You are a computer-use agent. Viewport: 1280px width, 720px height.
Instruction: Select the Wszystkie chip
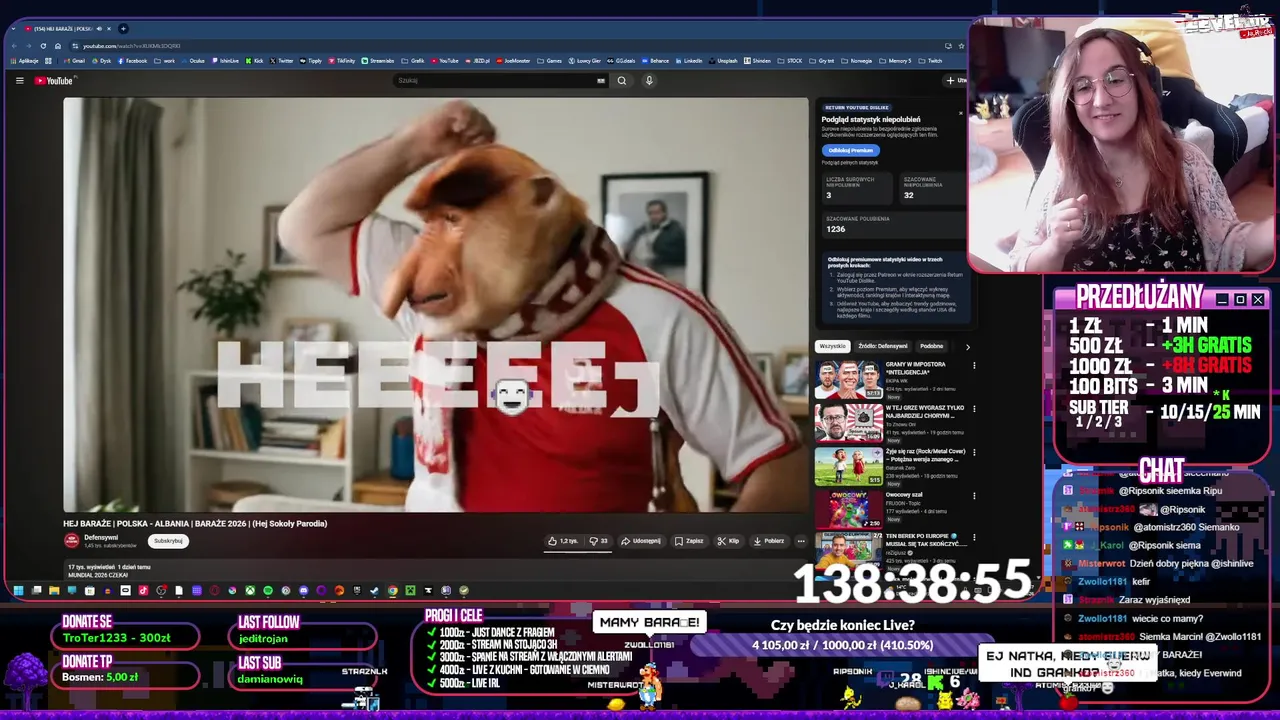coord(832,346)
